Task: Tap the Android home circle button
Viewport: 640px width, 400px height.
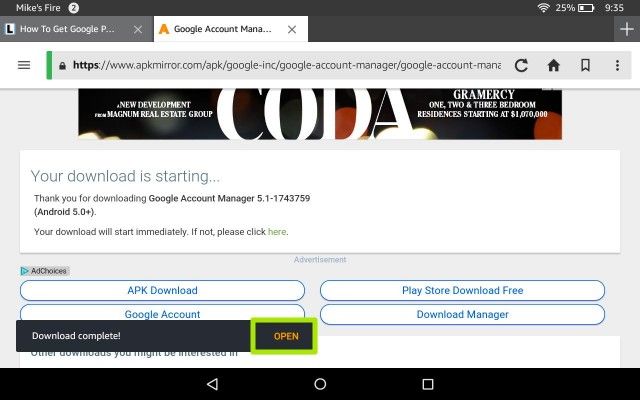Action: tap(320, 384)
